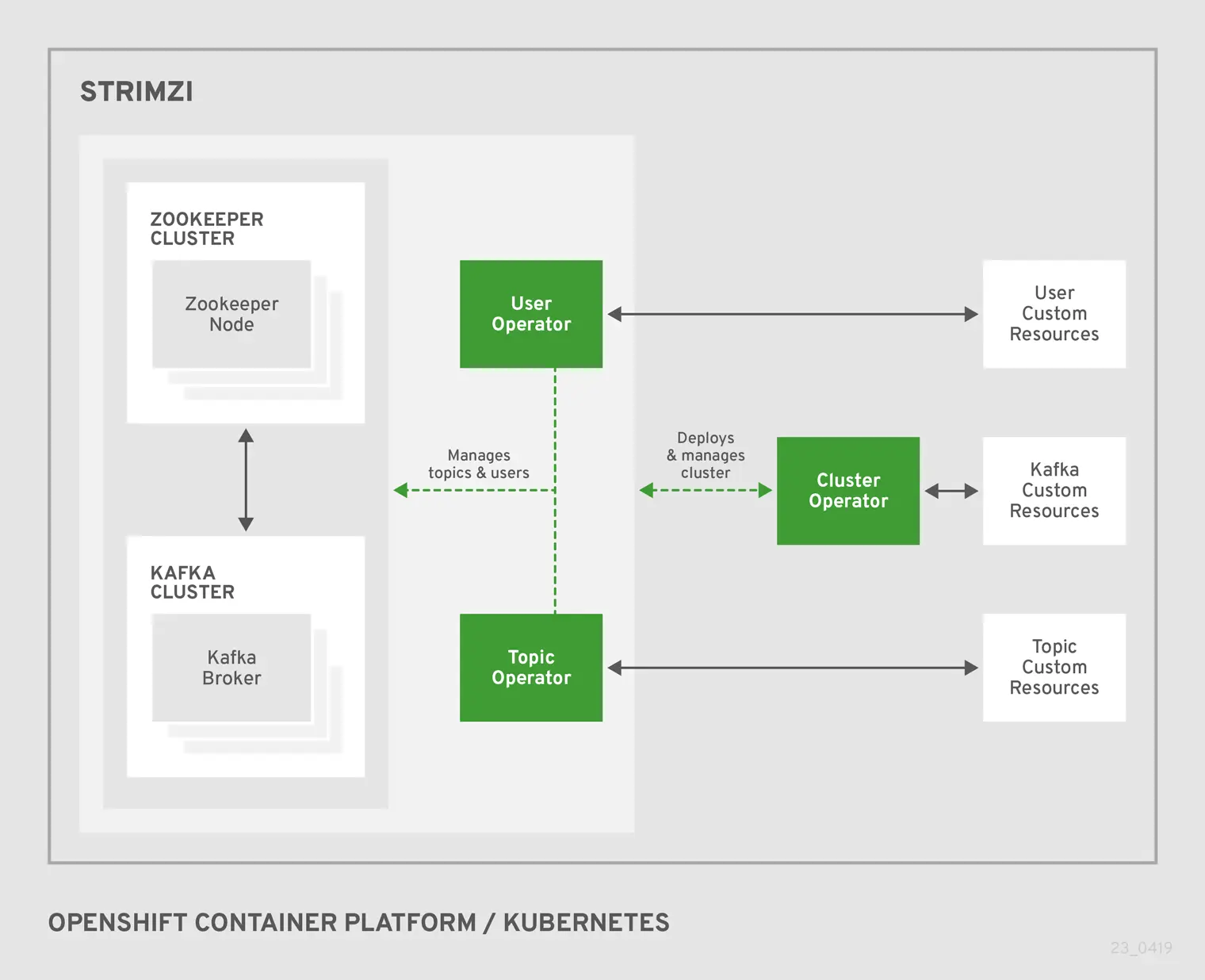Select the Topic Operator green box
Screen dimensions: 1205x980
(531, 668)
